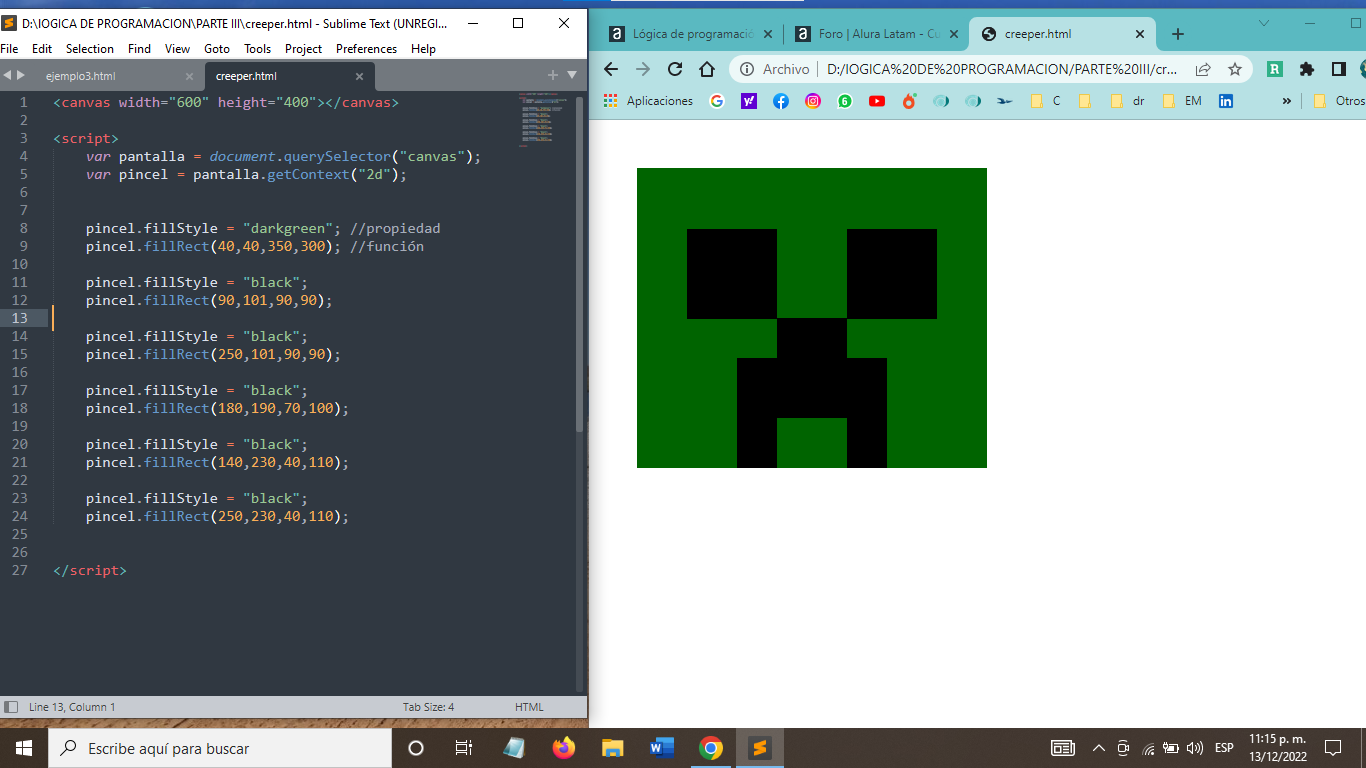Open Task View on taskbar

[x=464, y=748]
